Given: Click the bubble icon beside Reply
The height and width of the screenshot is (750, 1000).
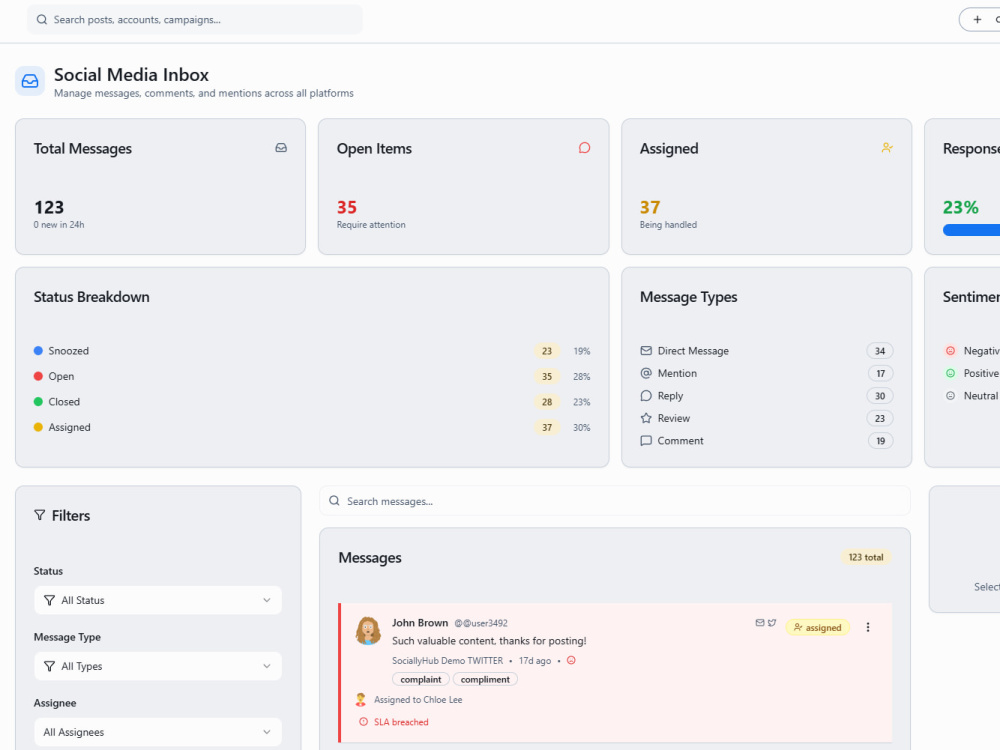Looking at the screenshot, I should point(646,395).
